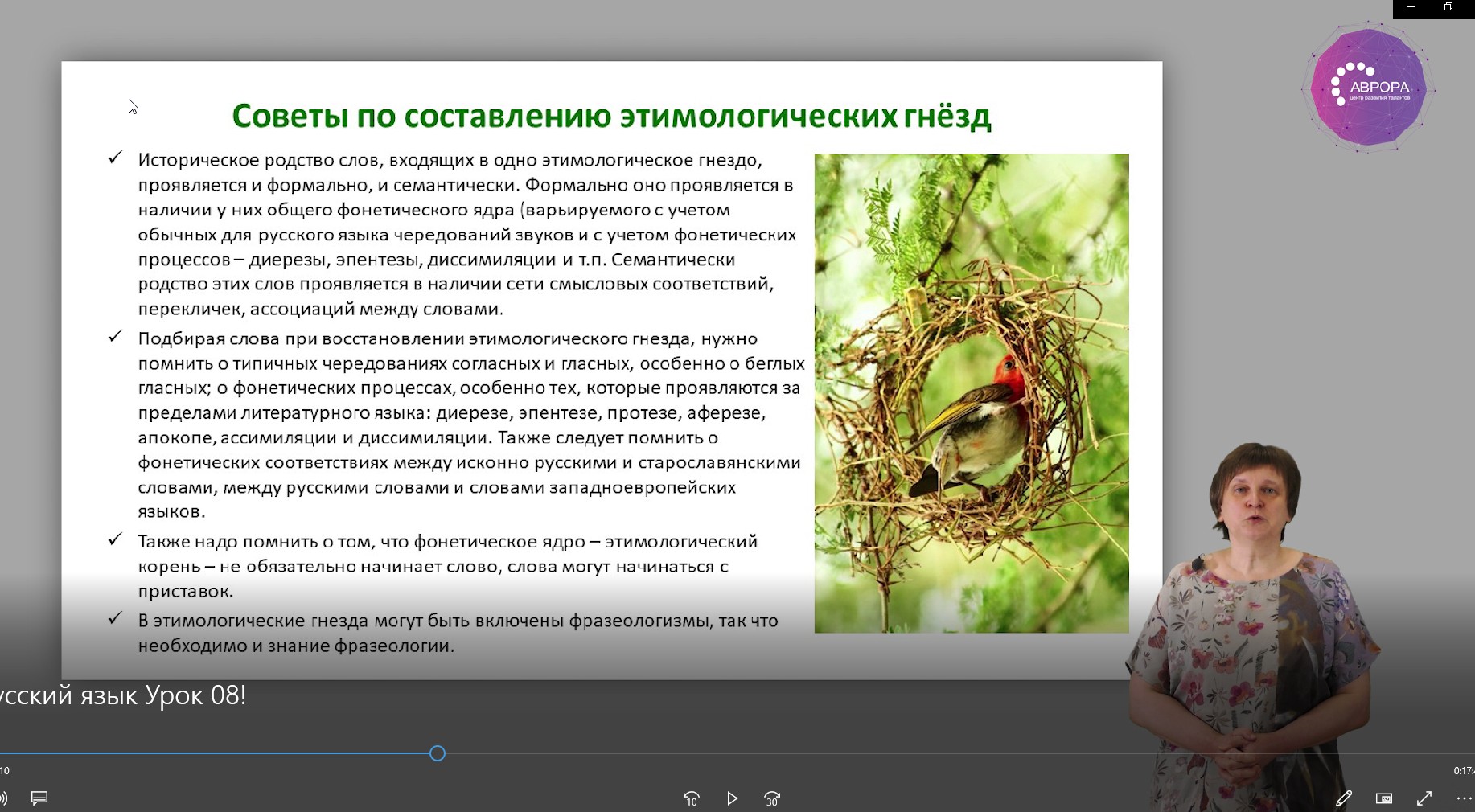Restore down the player window
Screen dimensions: 1475x812
[1448, 7]
